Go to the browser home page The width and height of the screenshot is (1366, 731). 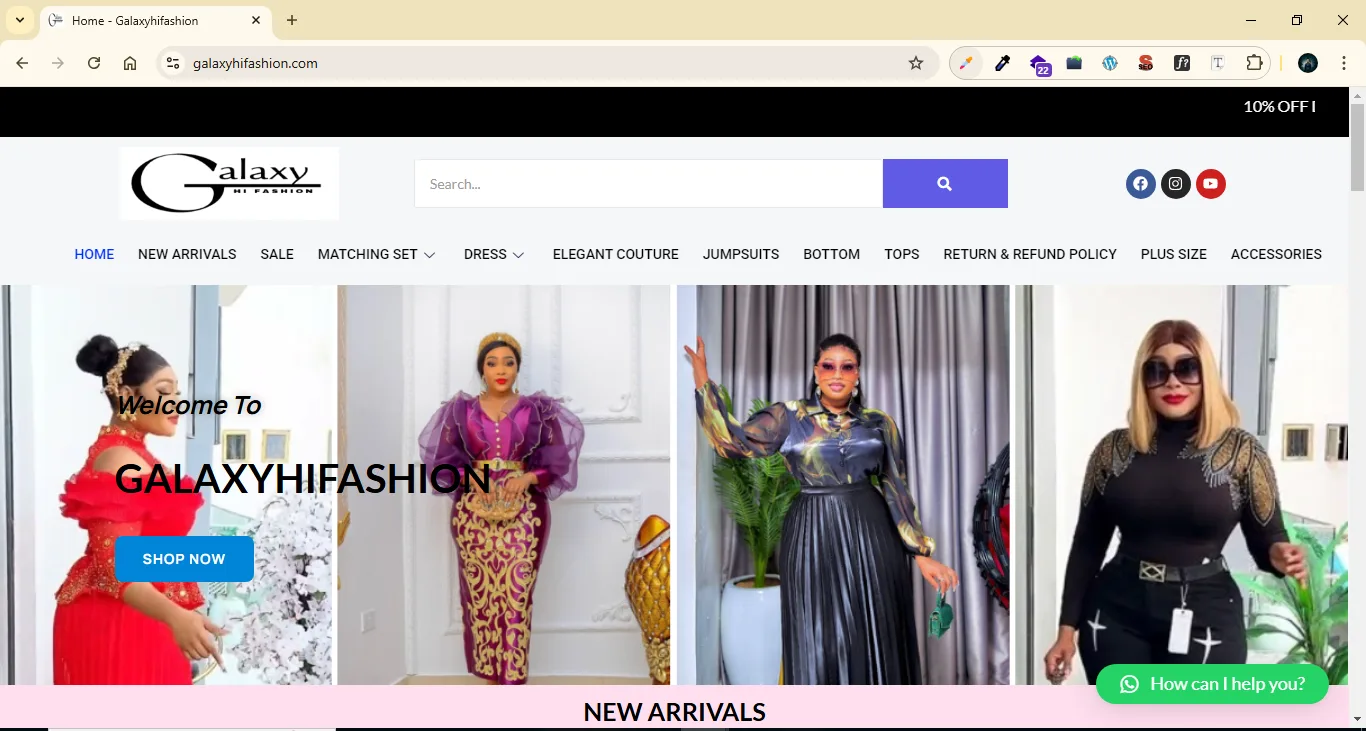pyautogui.click(x=130, y=63)
